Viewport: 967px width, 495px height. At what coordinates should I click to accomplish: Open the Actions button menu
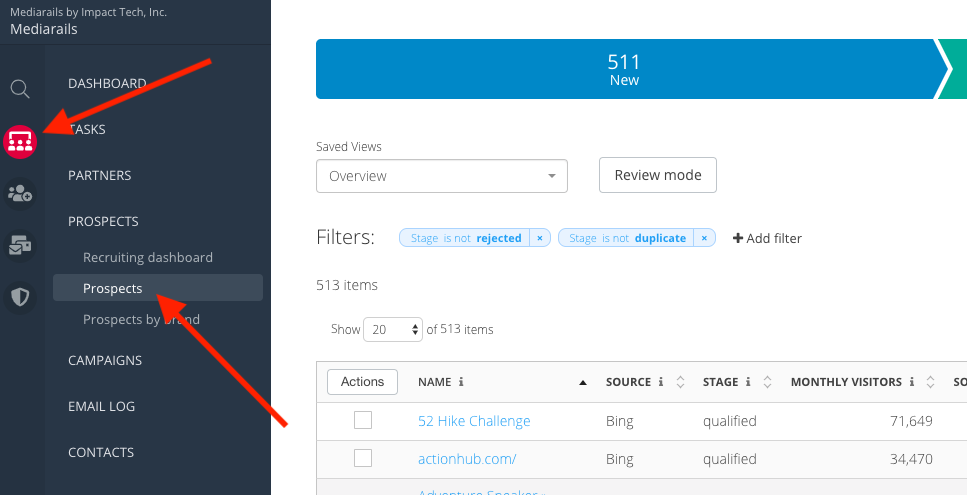tap(362, 382)
